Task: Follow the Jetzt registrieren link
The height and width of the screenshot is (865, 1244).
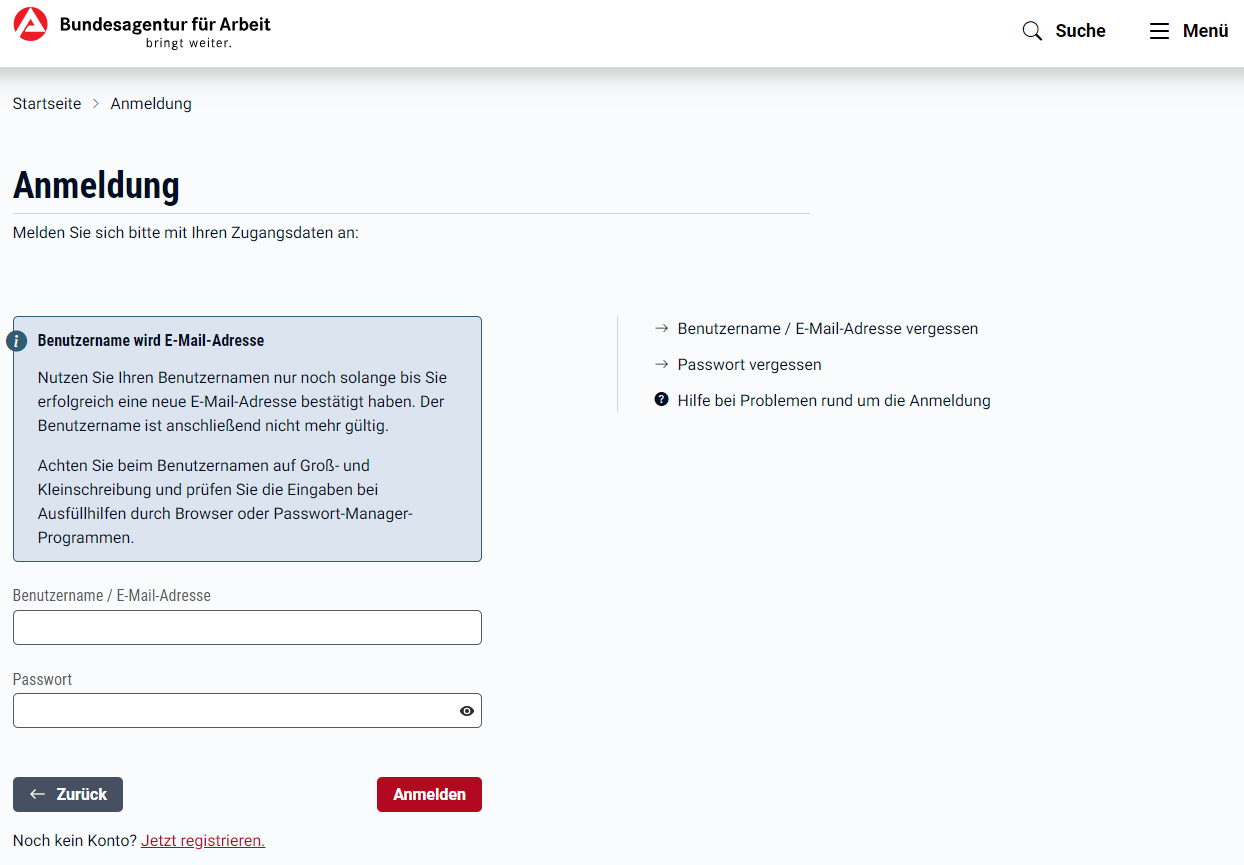Action: 203,840
